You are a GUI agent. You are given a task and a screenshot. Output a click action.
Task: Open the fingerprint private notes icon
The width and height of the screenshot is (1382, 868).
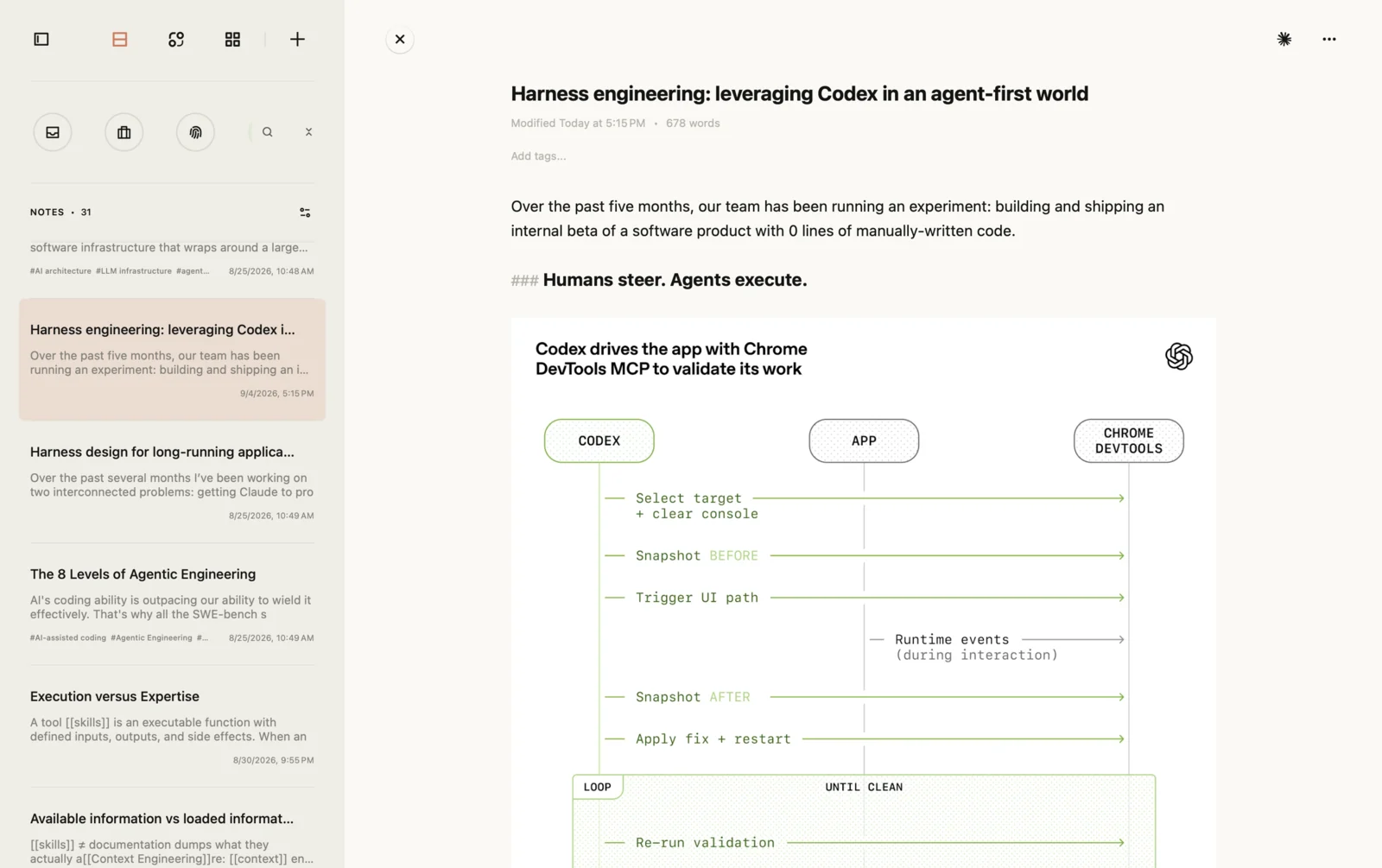pos(196,132)
